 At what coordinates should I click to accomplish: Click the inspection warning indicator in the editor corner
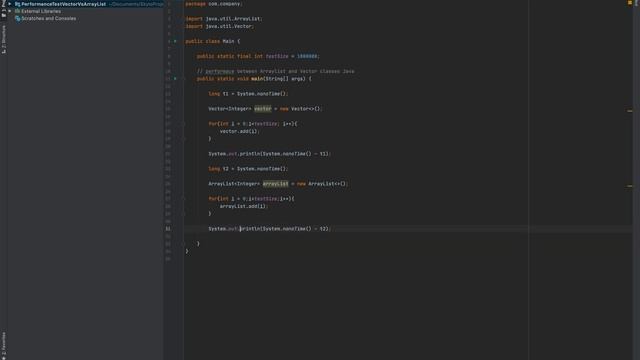click(630, 3)
